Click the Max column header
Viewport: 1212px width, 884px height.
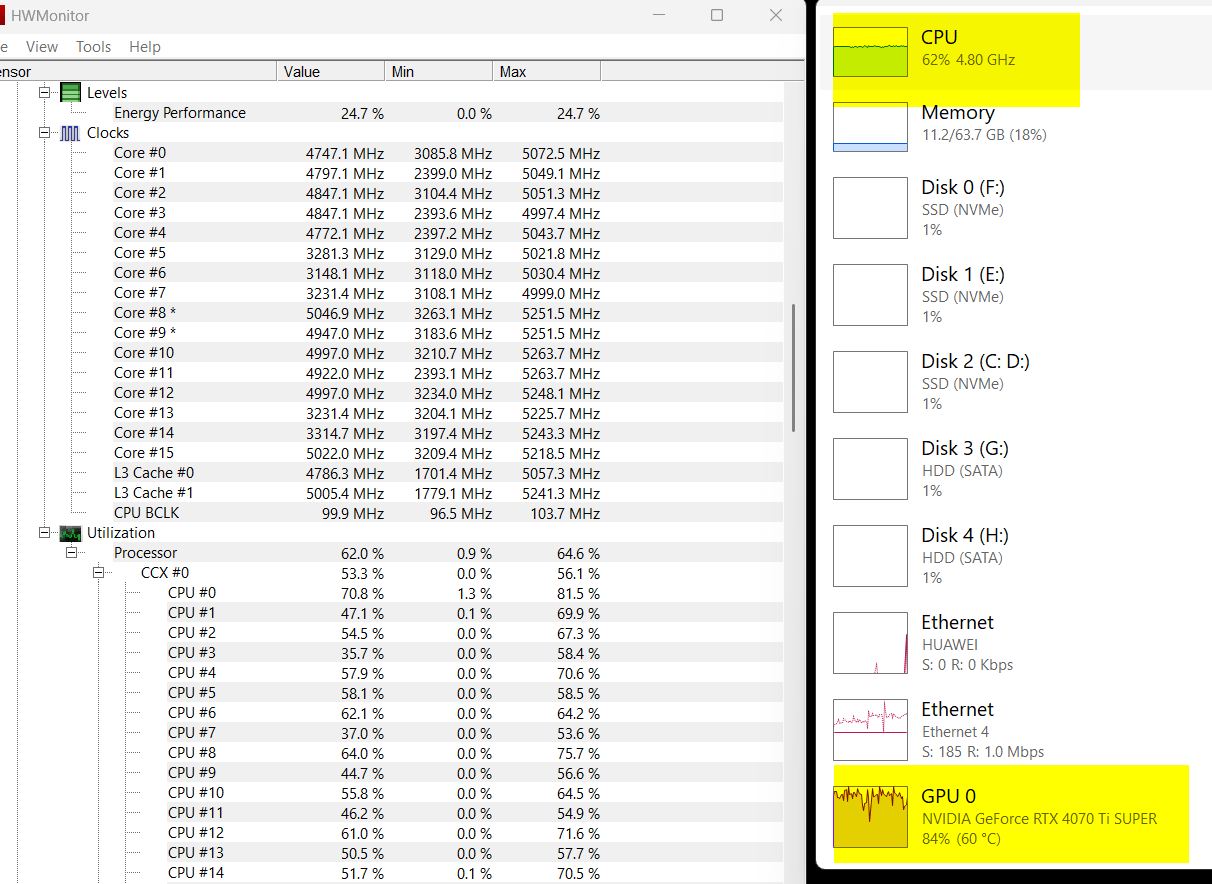(x=546, y=72)
